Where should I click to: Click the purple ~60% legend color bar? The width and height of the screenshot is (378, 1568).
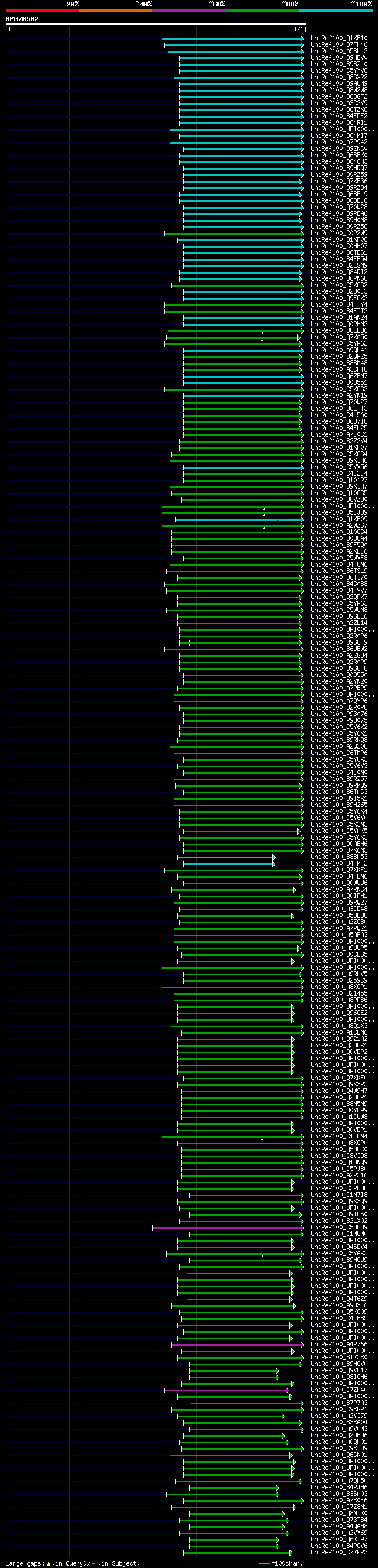190,11
